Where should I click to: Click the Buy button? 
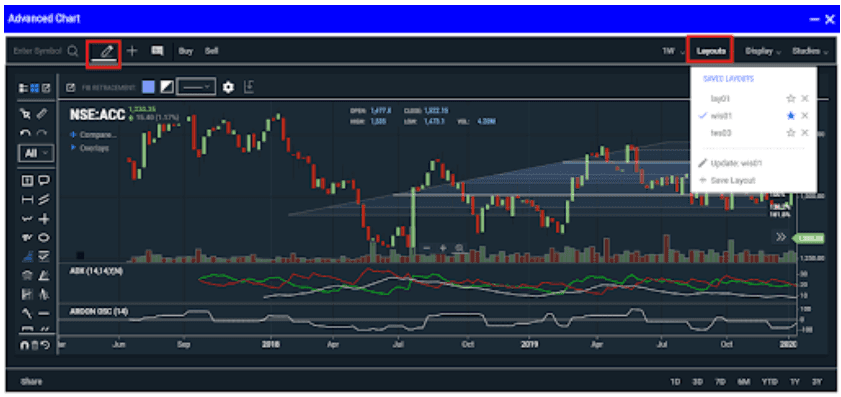tap(186, 52)
